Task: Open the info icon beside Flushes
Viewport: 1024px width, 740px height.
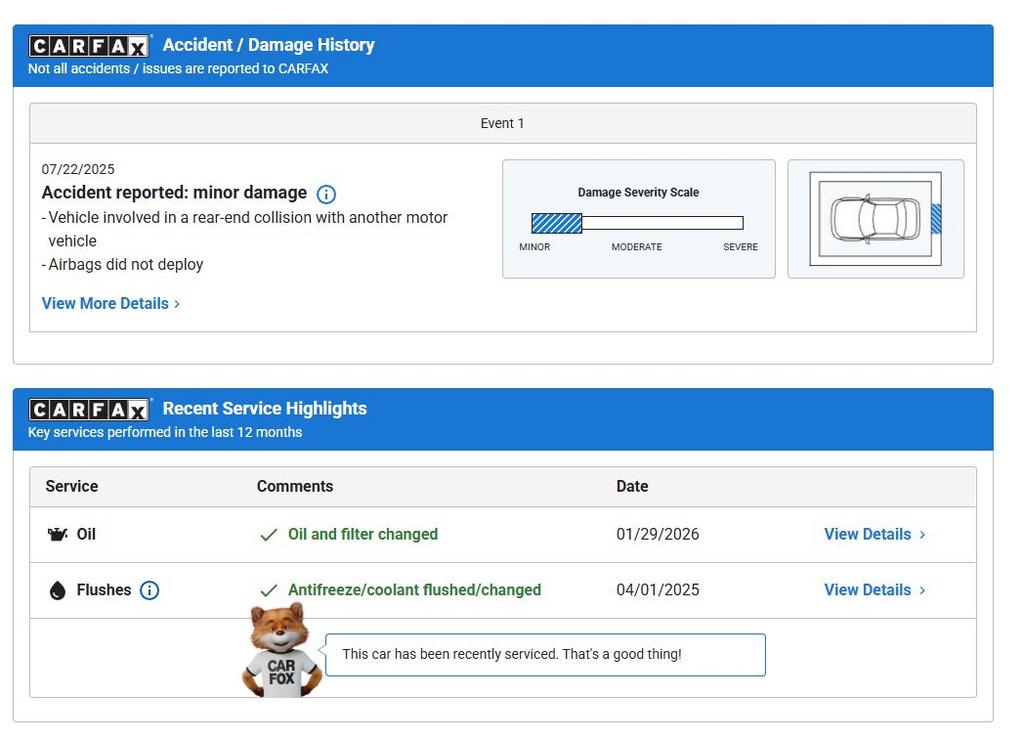Action: click(x=149, y=591)
